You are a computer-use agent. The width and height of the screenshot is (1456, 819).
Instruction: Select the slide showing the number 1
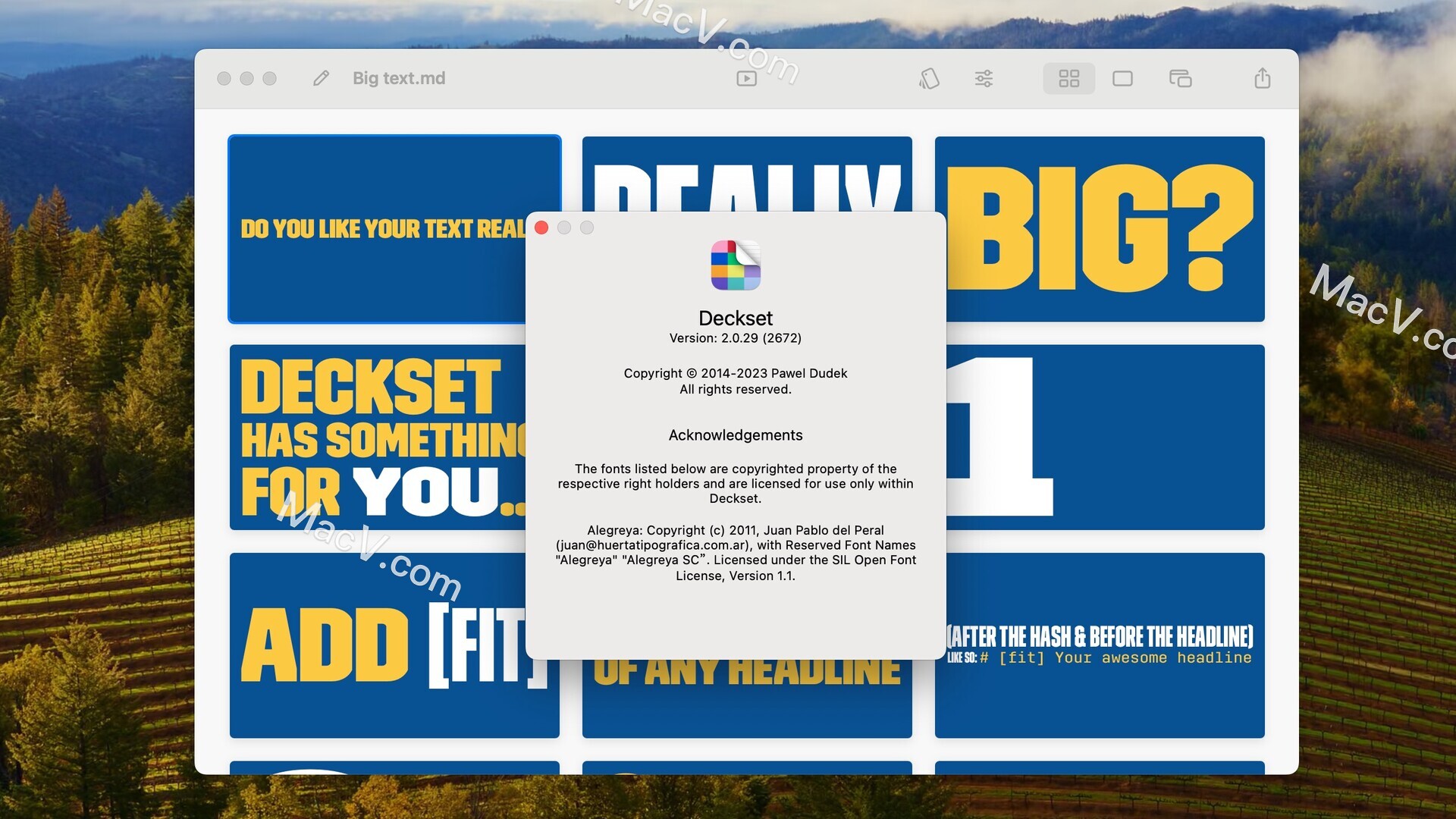tap(1099, 438)
